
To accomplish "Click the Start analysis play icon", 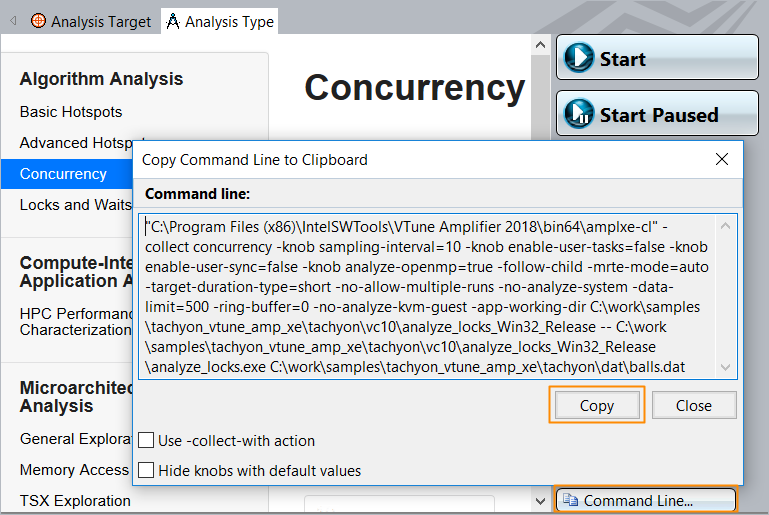I will click(x=579, y=58).
